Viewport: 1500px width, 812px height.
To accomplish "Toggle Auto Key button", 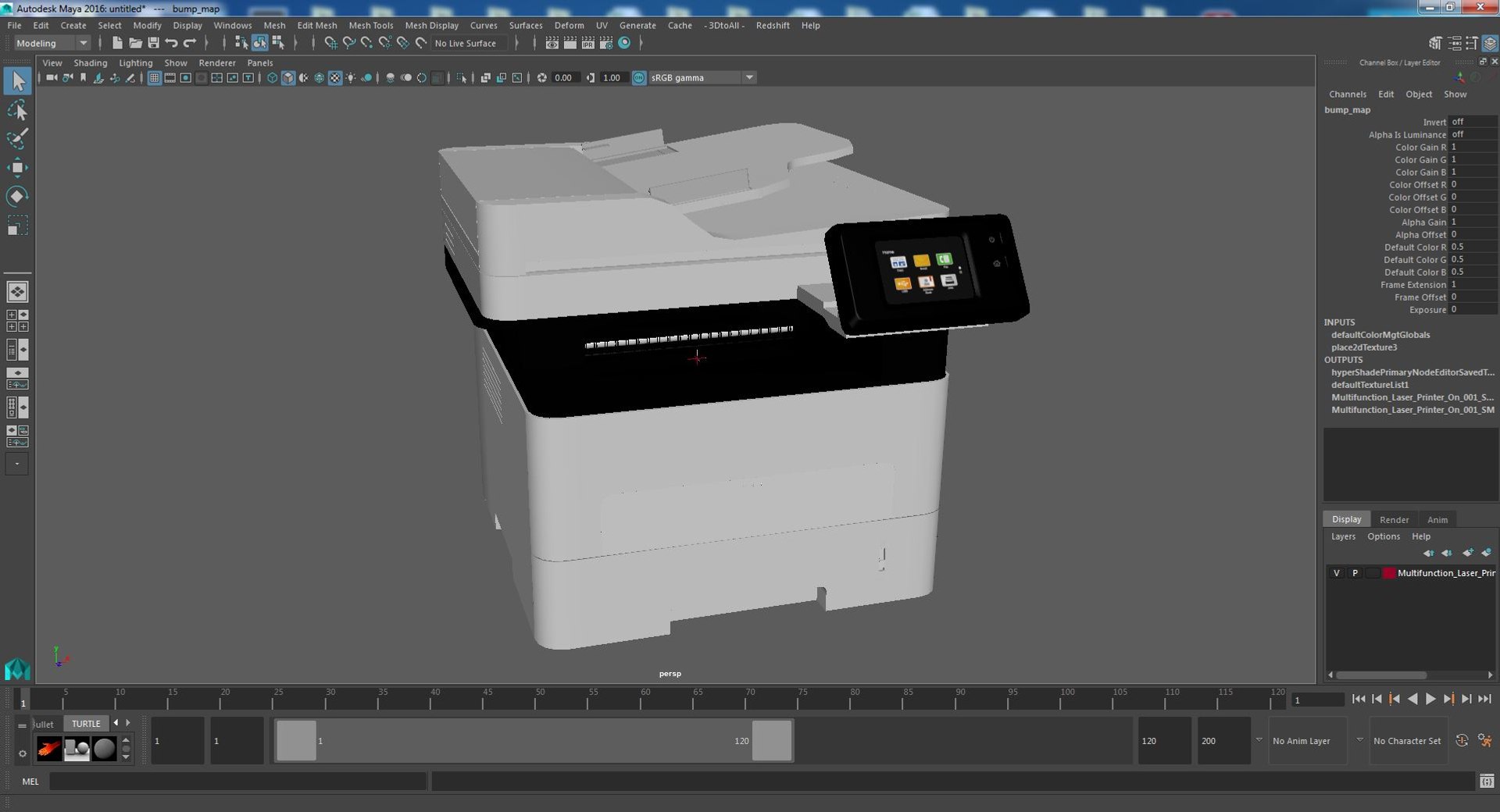I will 1462,740.
